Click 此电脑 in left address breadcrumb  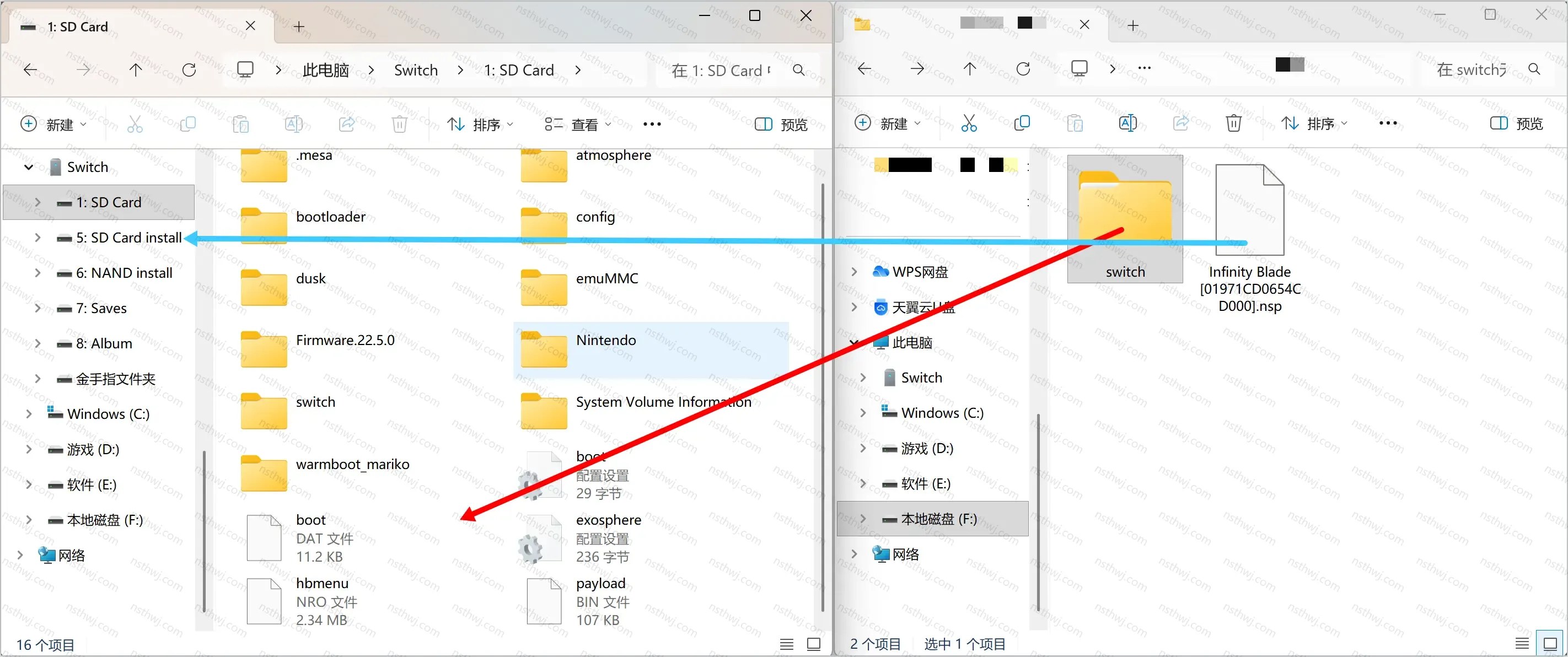pos(326,70)
